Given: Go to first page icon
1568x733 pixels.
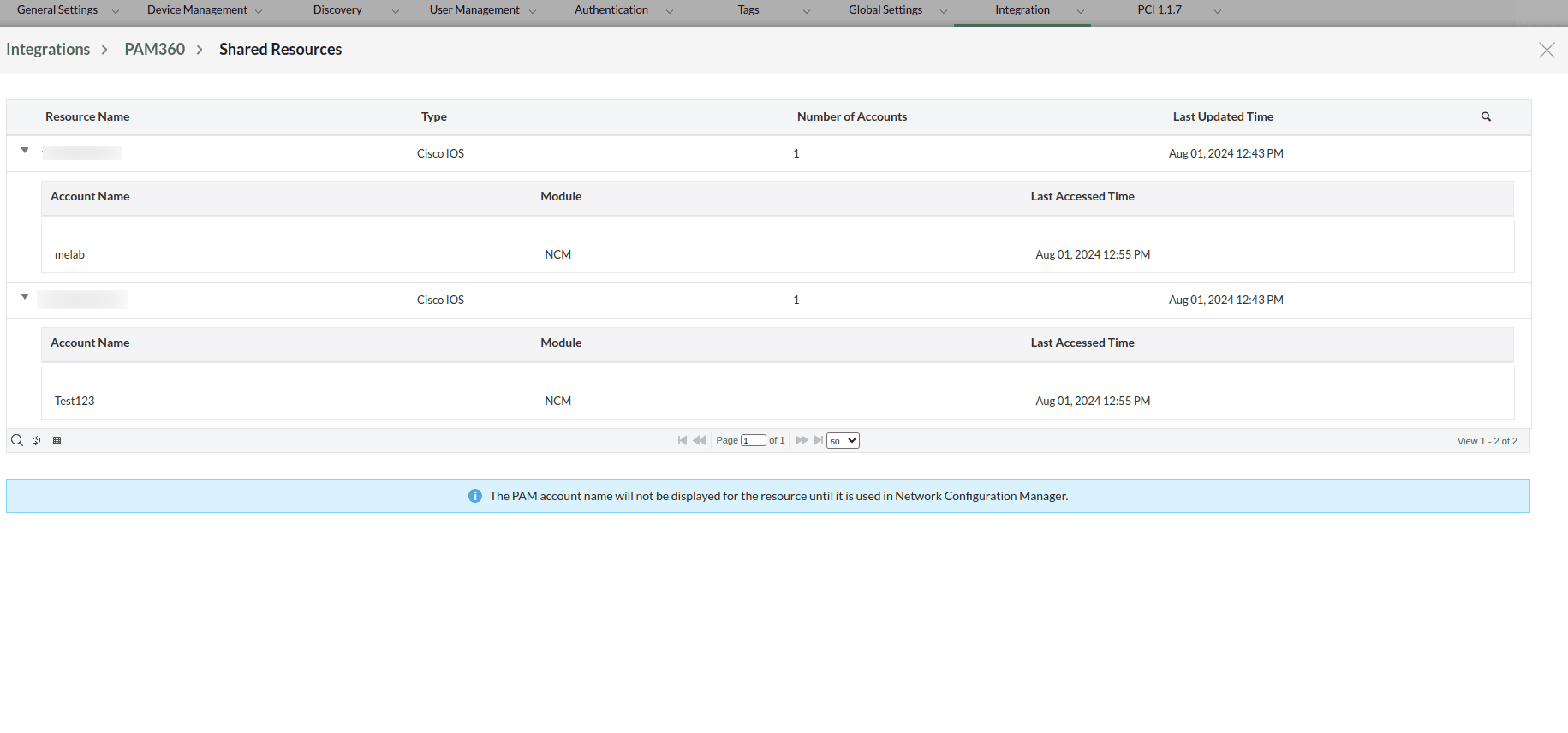Looking at the screenshot, I should (683, 440).
